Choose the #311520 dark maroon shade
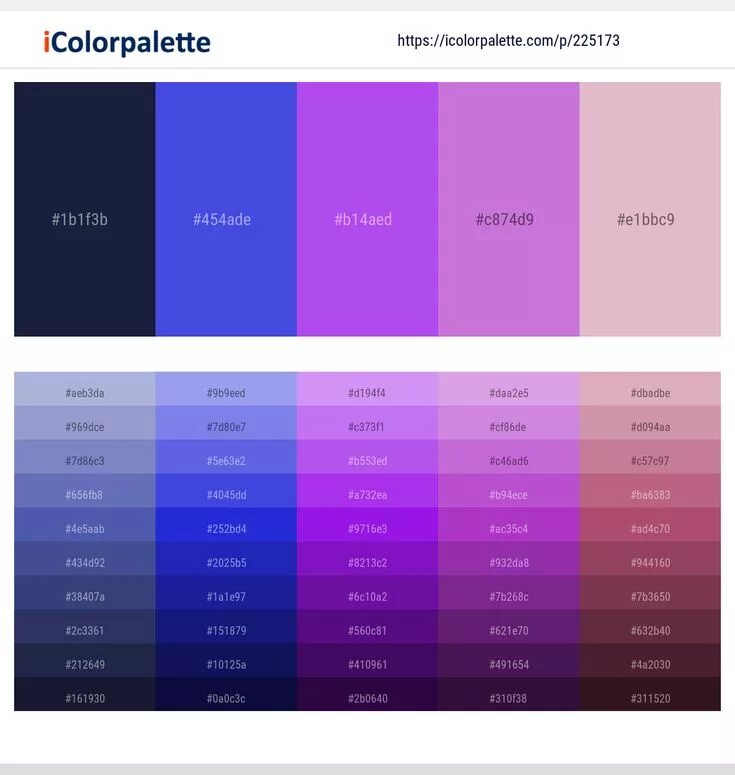Screen dimensions: 735x775 pyautogui.click(x=650, y=694)
